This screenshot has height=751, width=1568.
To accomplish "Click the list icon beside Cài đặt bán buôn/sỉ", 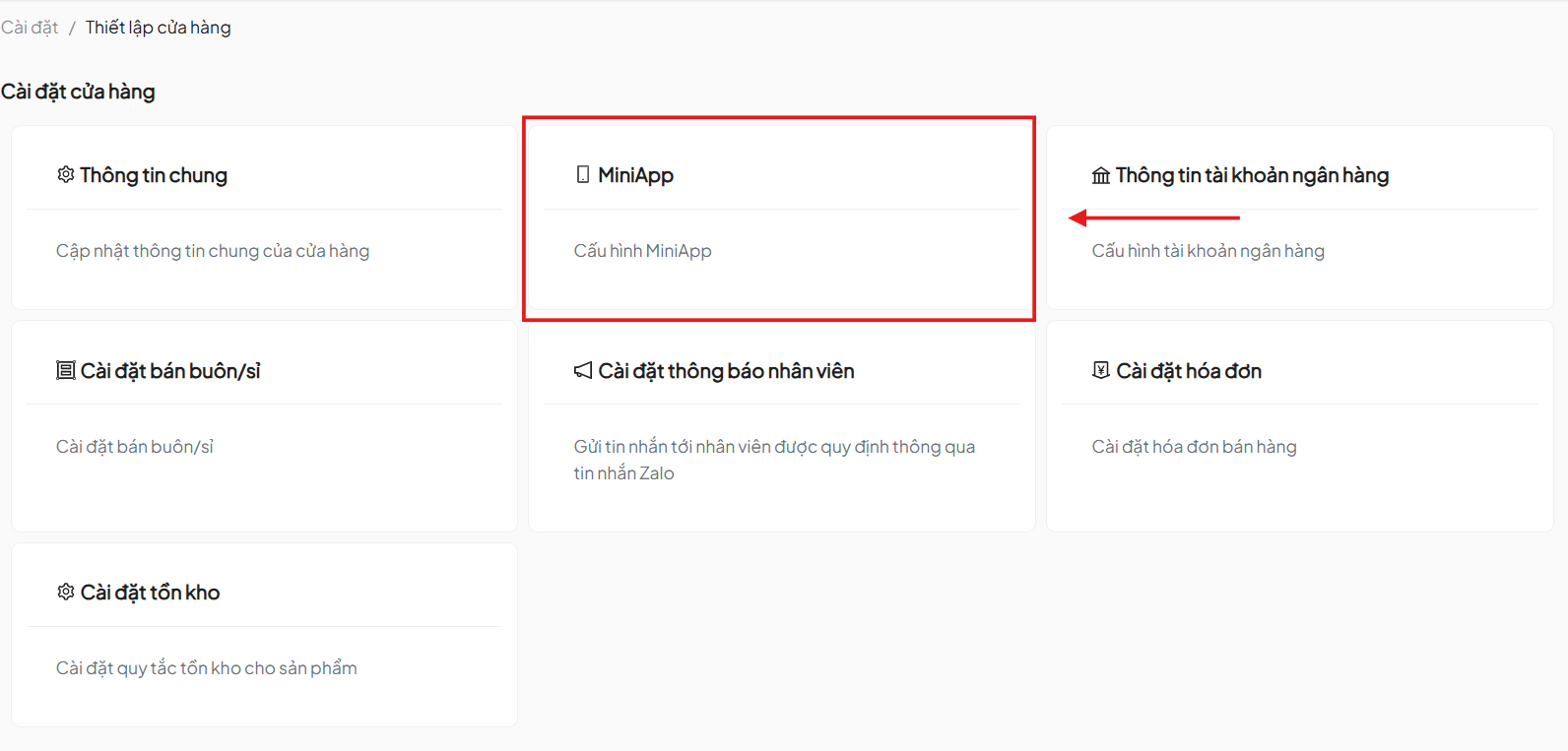I will pyautogui.click(x=65, y=370).
